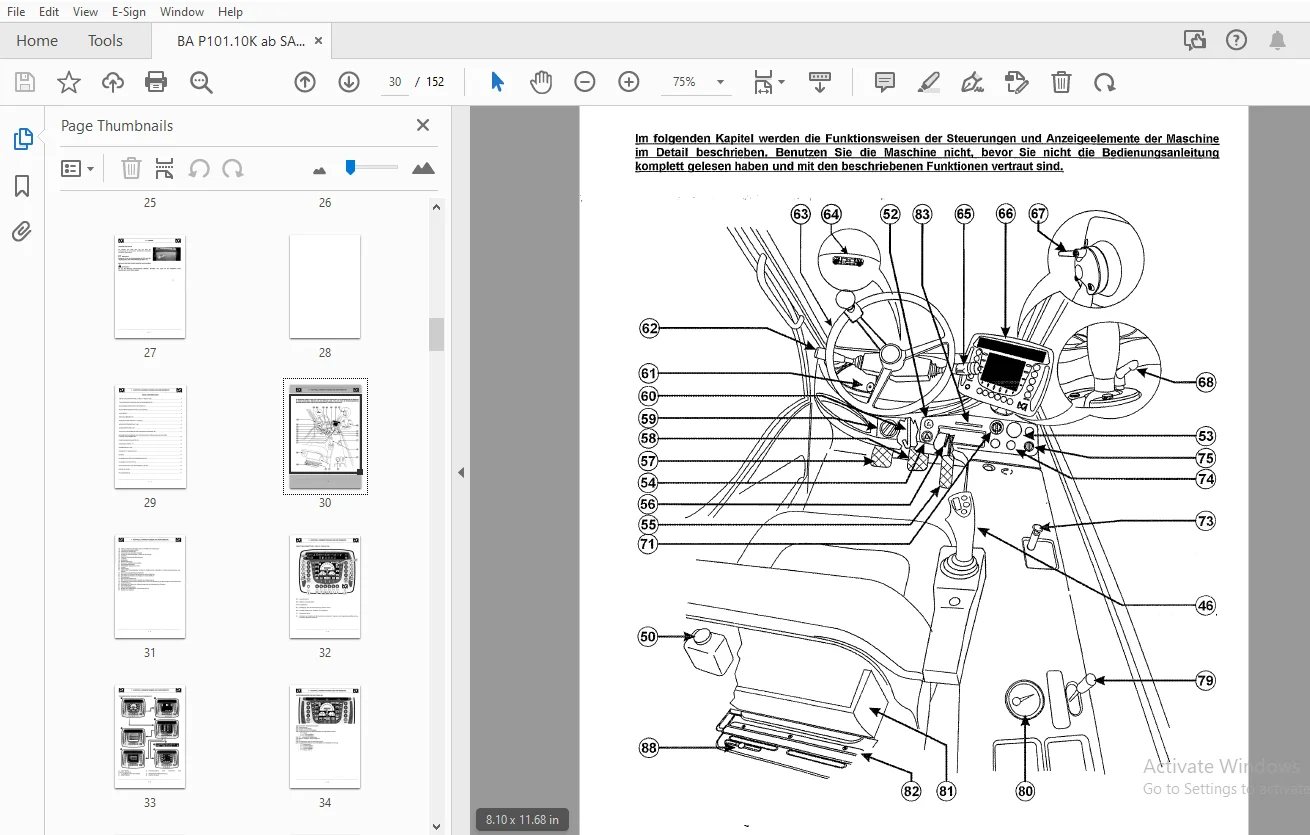
Task: Upload the file via the cloud icon
Action: click(x=113, y=82)
